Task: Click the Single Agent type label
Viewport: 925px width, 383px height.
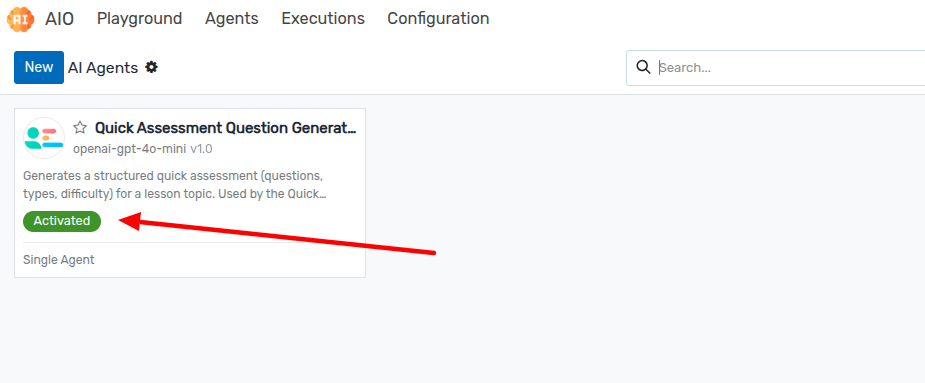Action: 58,260
